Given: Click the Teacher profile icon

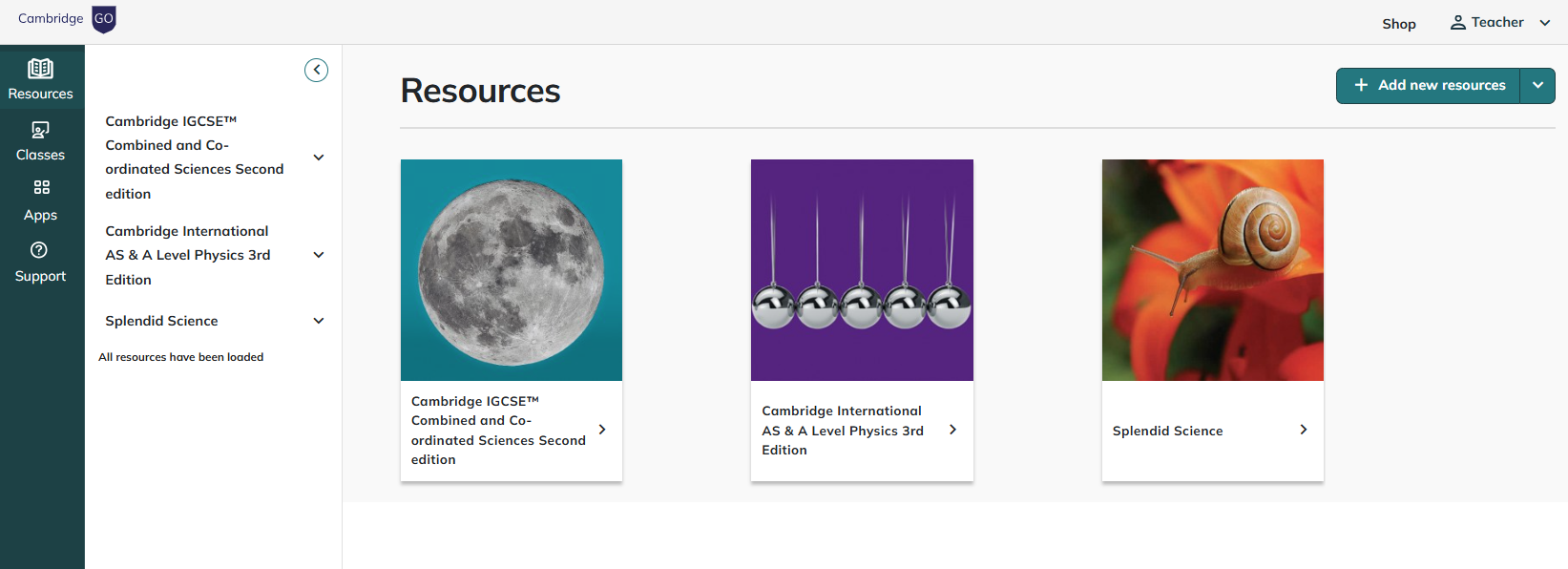Looking at the screenshot, I should 1457,23.
